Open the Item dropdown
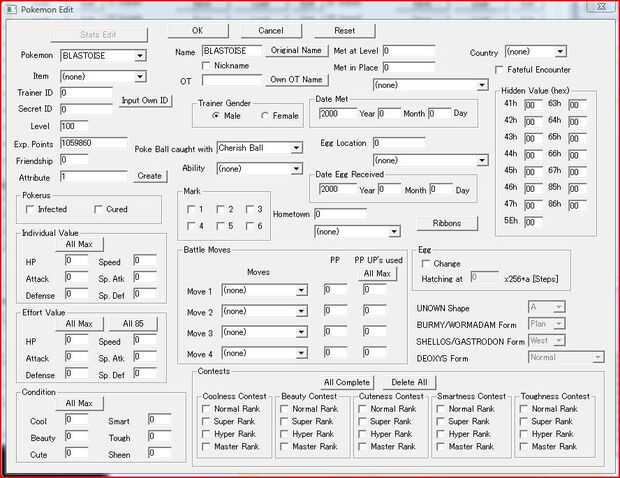Viewport: 620px width, 478px height. (x=140, y=77)
